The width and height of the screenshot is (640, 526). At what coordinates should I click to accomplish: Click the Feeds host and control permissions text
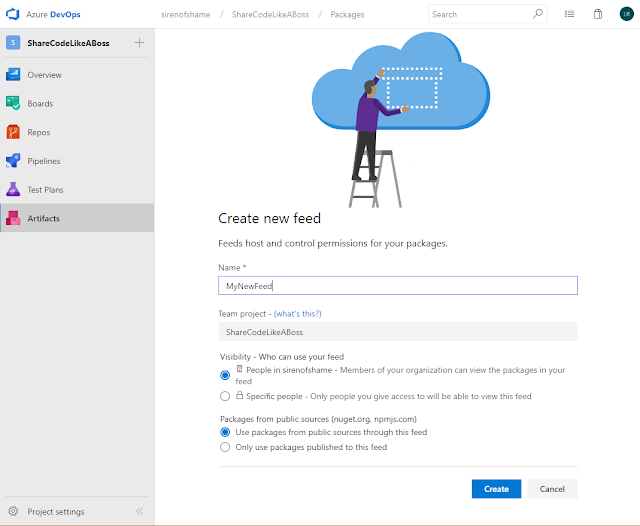click(333, 244)
